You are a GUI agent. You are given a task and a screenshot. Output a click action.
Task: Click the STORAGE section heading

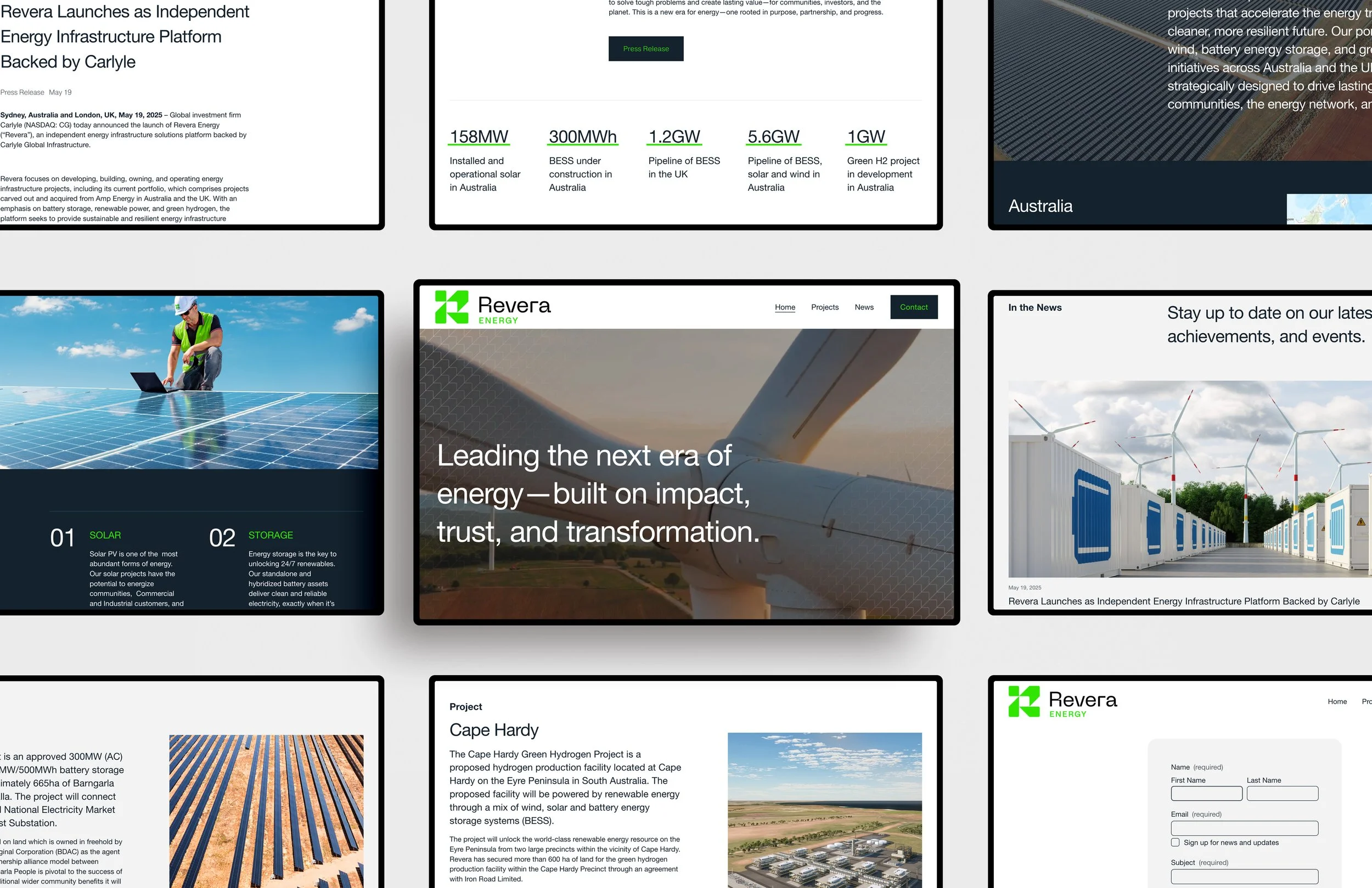tap(271, 535)
